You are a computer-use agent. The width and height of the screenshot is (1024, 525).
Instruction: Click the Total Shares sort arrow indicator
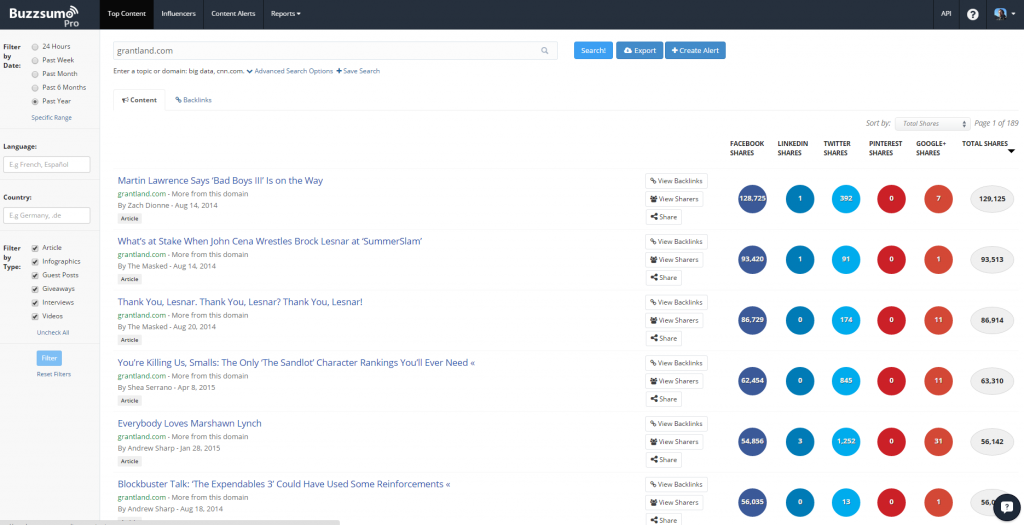(x=1011, y=151)
